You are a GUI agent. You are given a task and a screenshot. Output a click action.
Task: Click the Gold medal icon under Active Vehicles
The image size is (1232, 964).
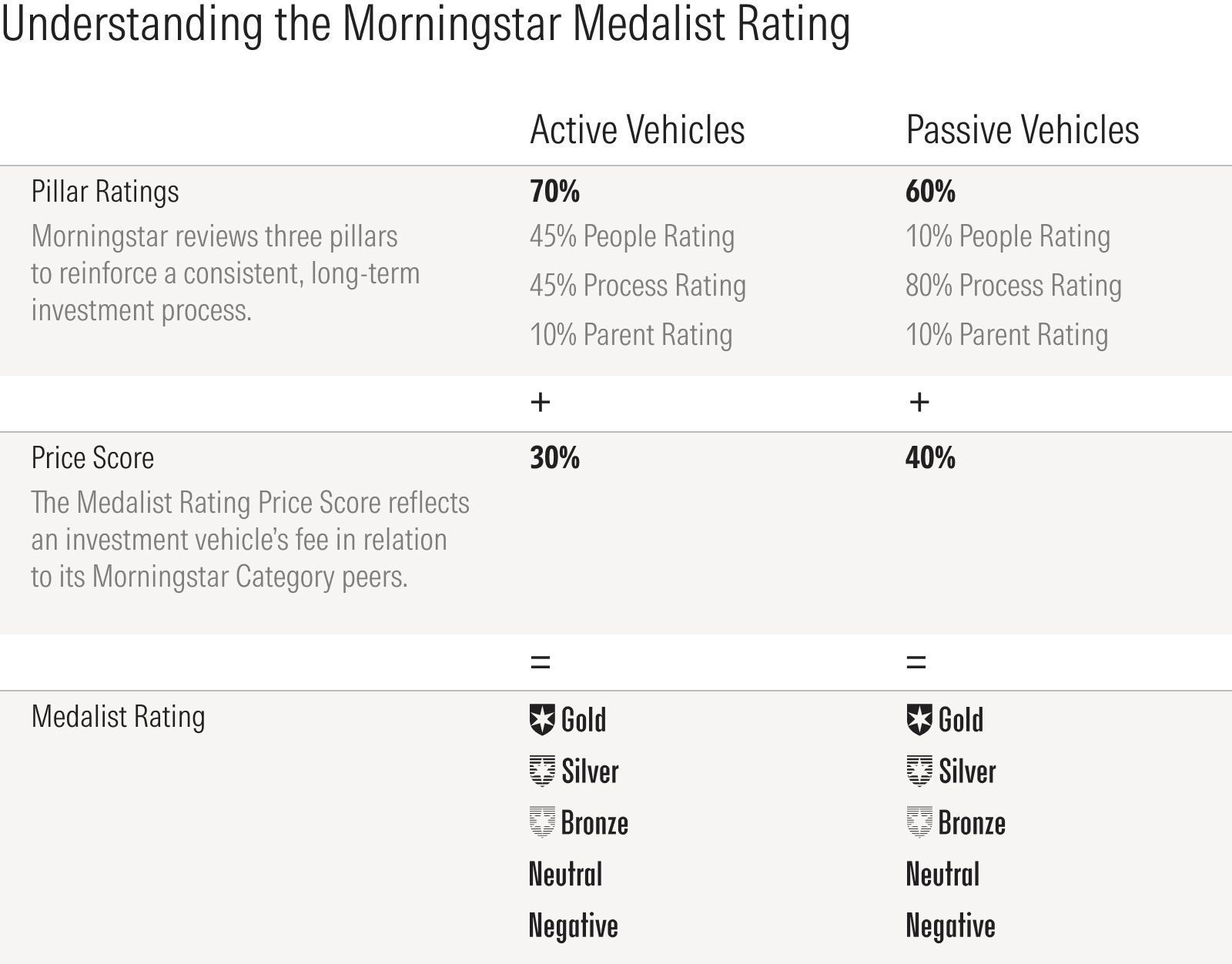[542, 720]
